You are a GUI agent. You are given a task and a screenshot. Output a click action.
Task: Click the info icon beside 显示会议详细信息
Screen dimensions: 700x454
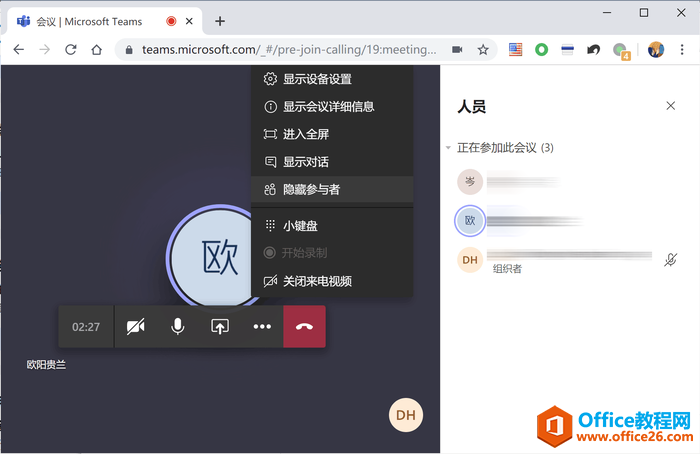[x=270, y=107]
